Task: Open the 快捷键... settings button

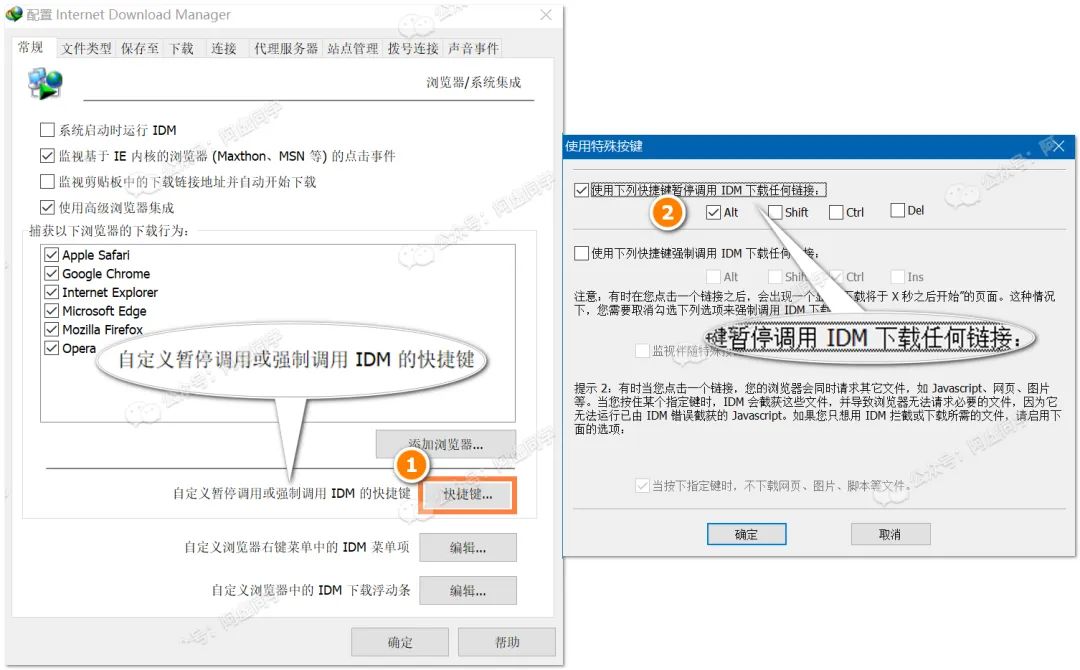Action: (x=468, y=494)
